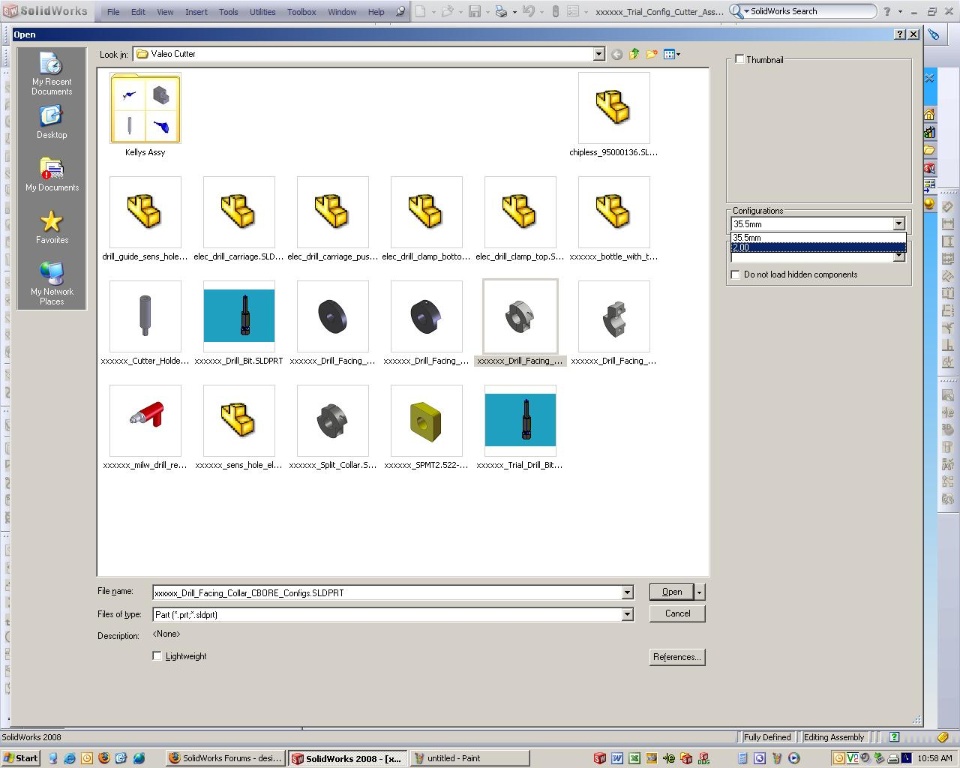The image size is (960, 768).
Task: Click the Save toolbar icon
Action: pos(474,11)
